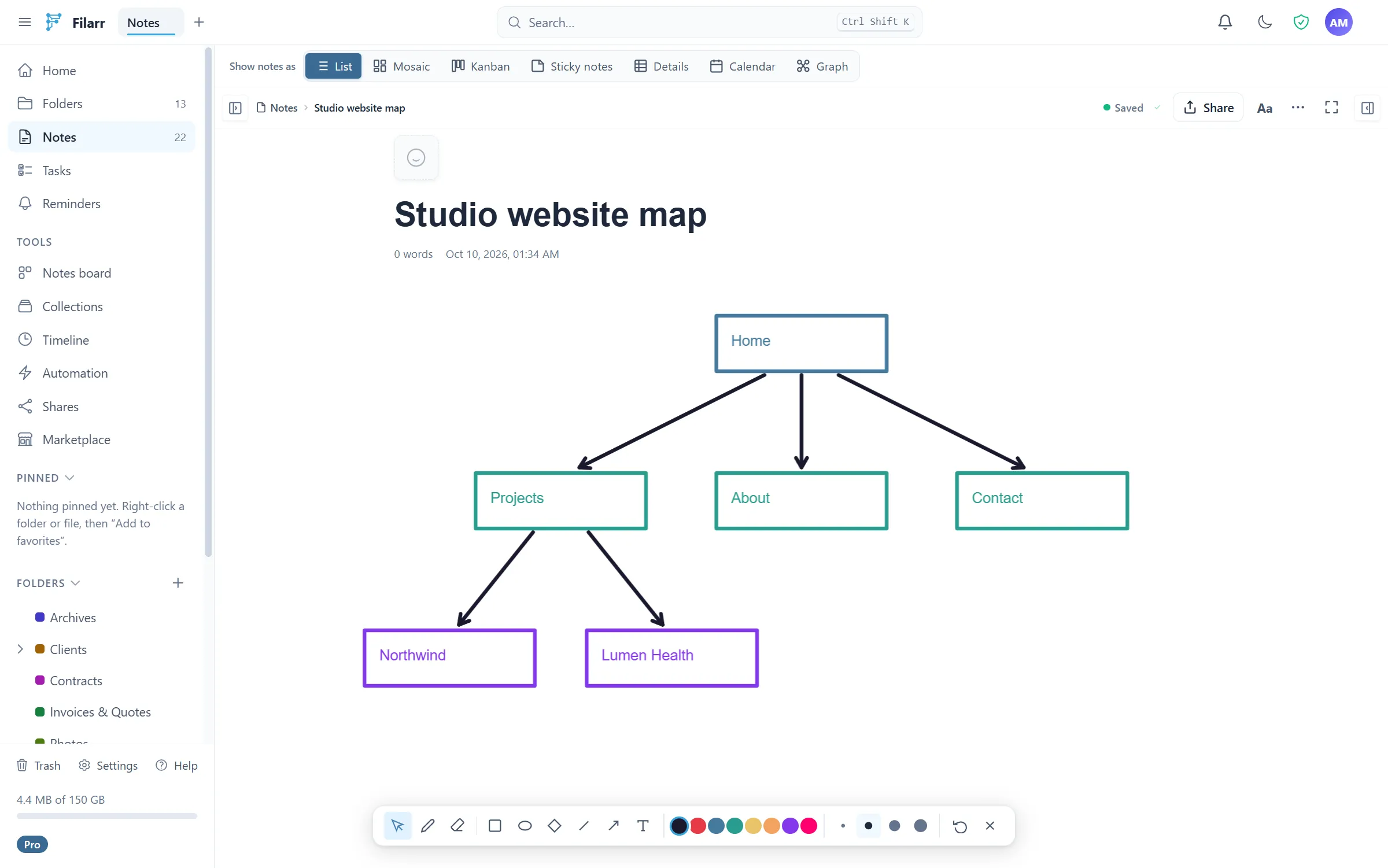Select the rectangle shape tool
1388x868 pixels.
tap(494, 826)
